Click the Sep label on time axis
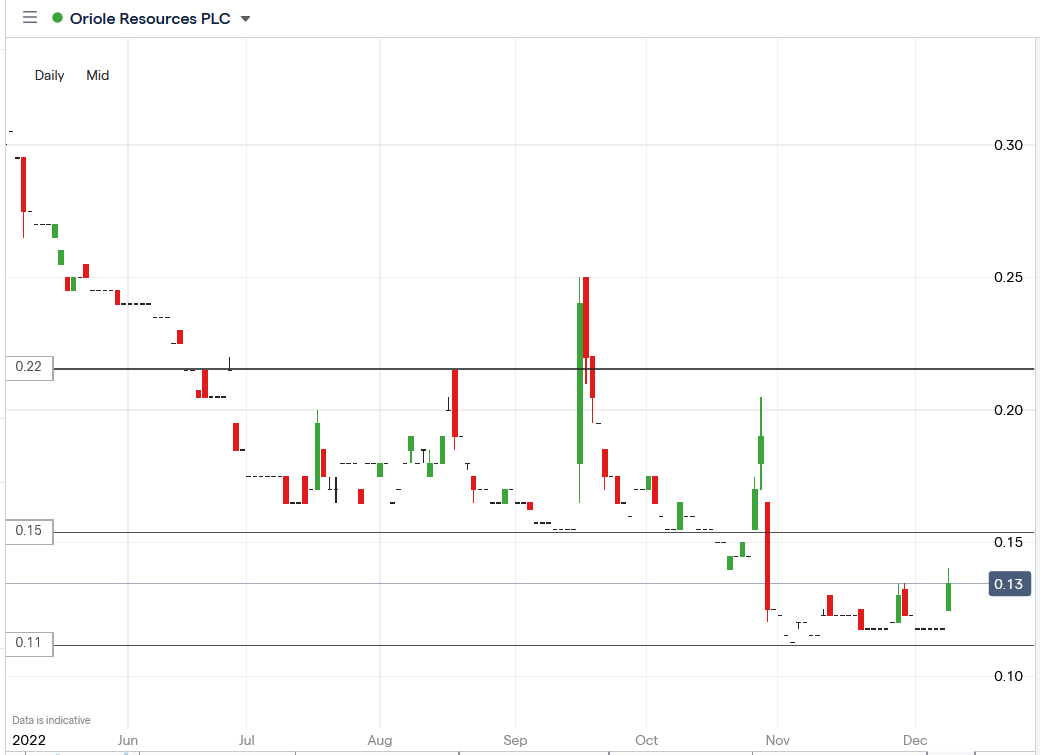1040x755 pixels. 515,740
